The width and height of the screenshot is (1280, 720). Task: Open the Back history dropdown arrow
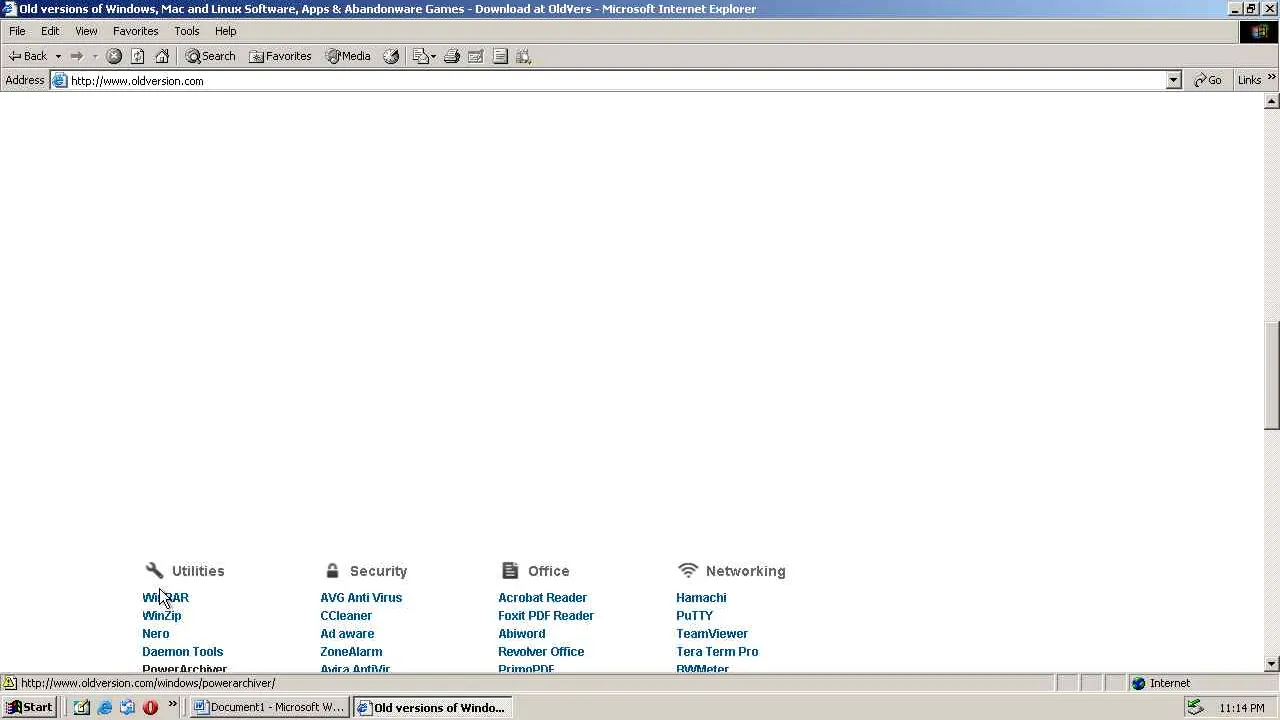58,56
